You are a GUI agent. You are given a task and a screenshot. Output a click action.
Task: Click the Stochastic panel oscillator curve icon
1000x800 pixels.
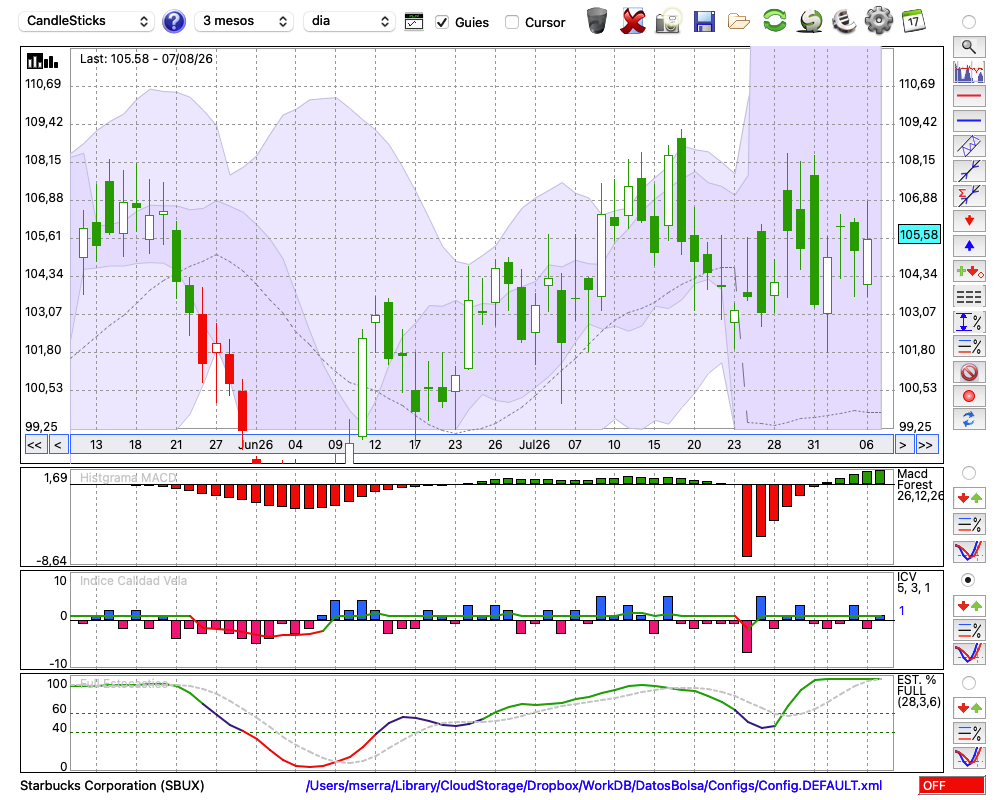click(x=969, y=758)
